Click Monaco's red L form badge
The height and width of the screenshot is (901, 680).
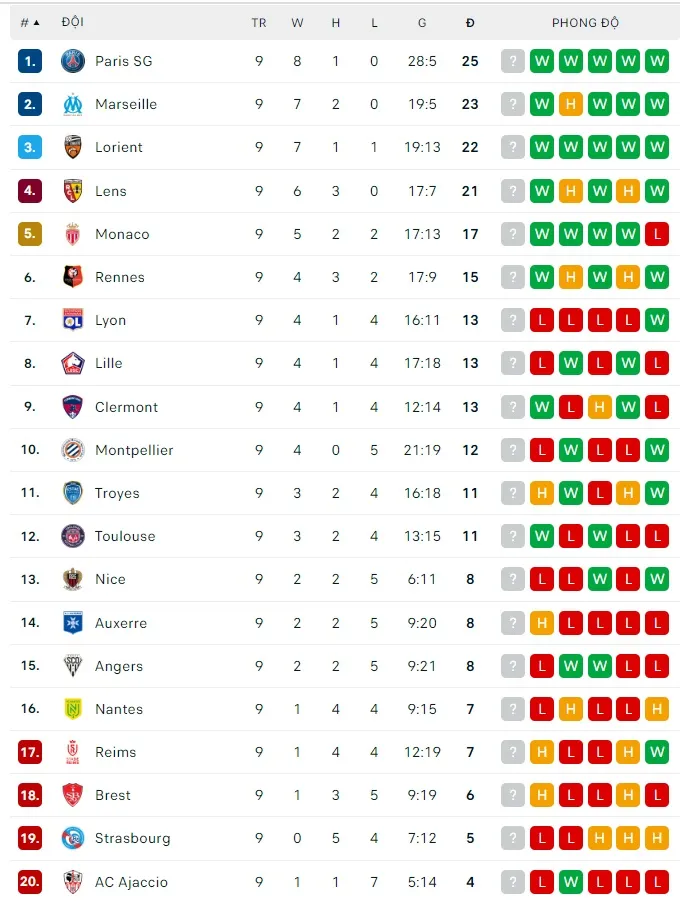point(656,234)
